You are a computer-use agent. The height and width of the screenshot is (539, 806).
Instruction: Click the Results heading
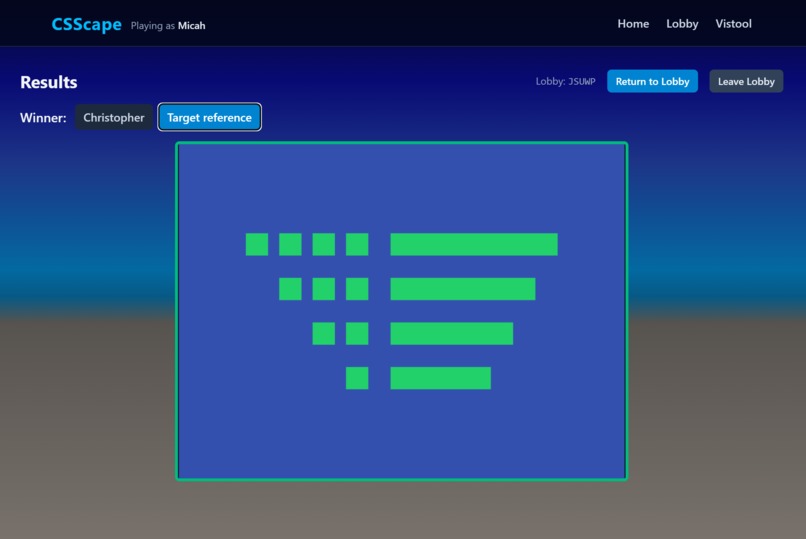(x=49, y=82)
